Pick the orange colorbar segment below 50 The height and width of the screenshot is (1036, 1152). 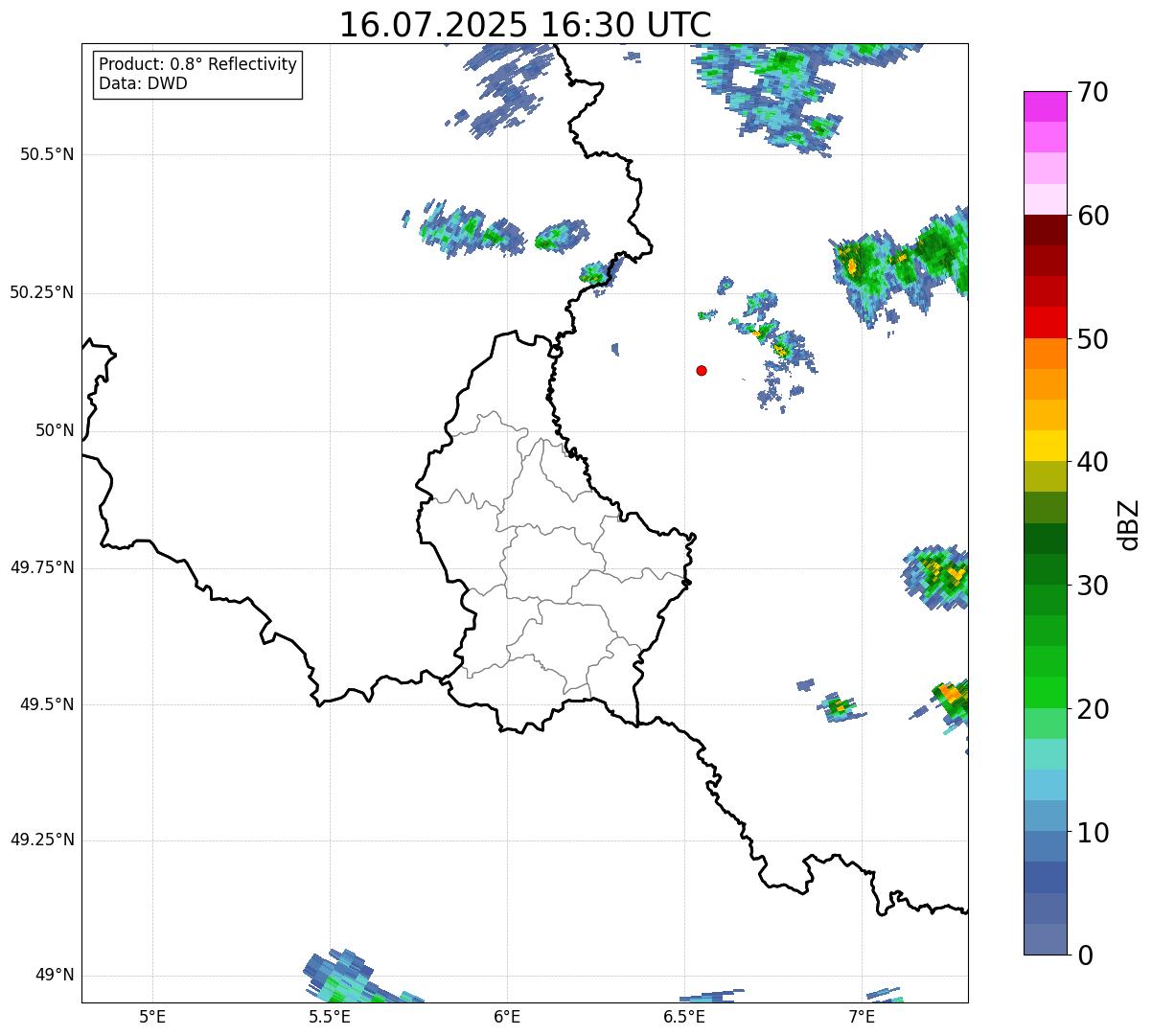coord(1045,354)
